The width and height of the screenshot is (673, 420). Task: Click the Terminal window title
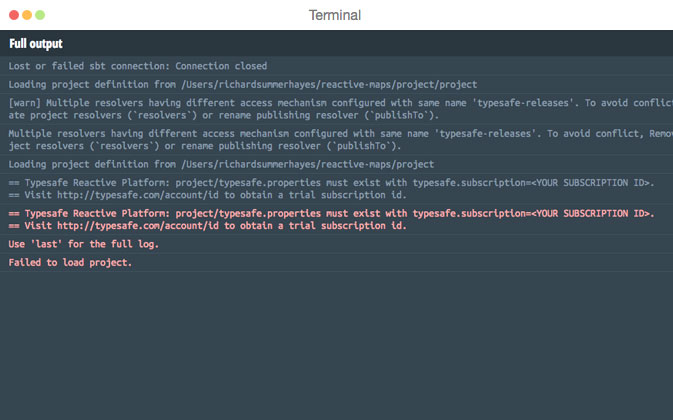pos(335,15)
